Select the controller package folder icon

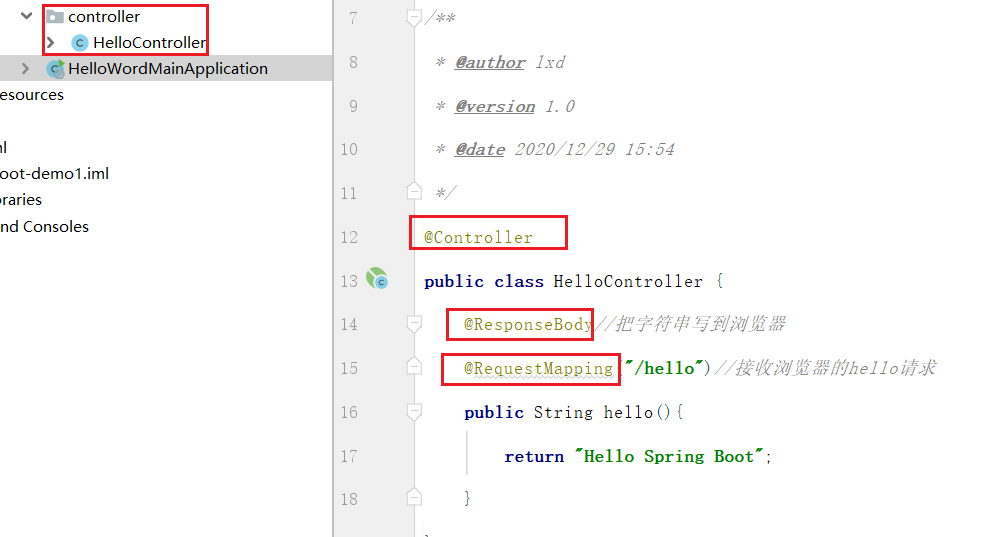click(x=55, y=16)
